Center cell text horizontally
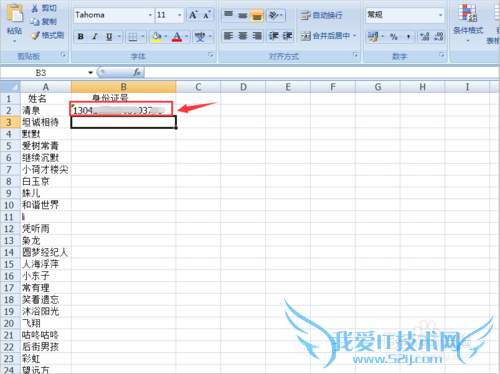The height and width of the screenshot is (374, 500). (x=243, y=36)
